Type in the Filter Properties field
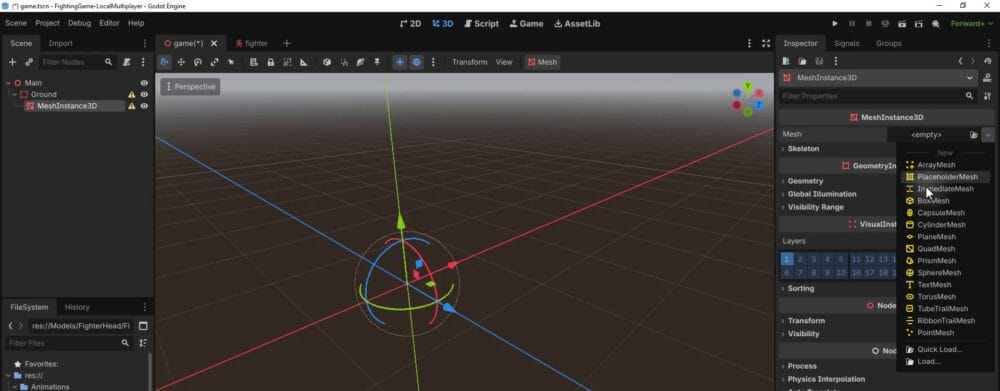 click(878, 96)
